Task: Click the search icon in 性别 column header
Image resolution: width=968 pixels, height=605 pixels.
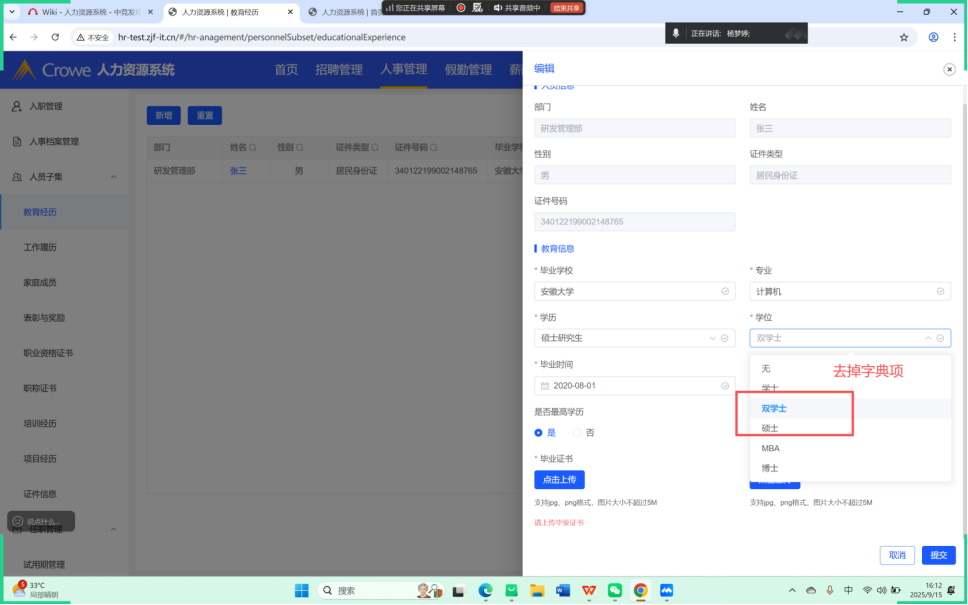Action: [299, 148]
